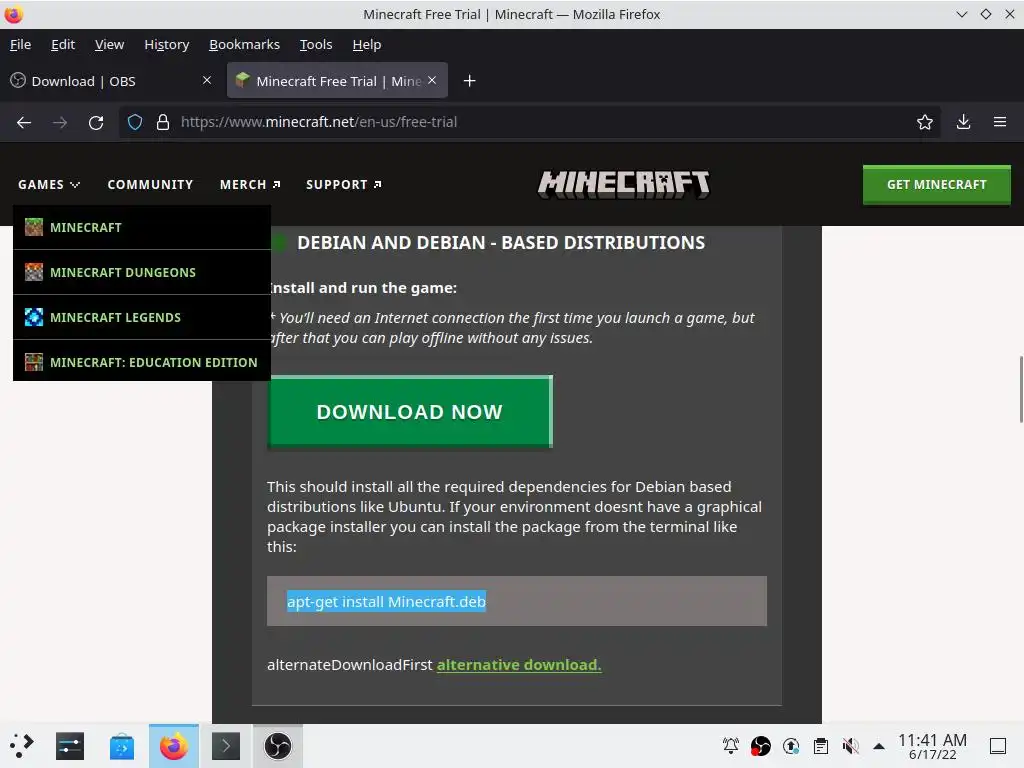Click the OBS tray icon
This screenshot has height=768, width=1024.
(761, 745)
